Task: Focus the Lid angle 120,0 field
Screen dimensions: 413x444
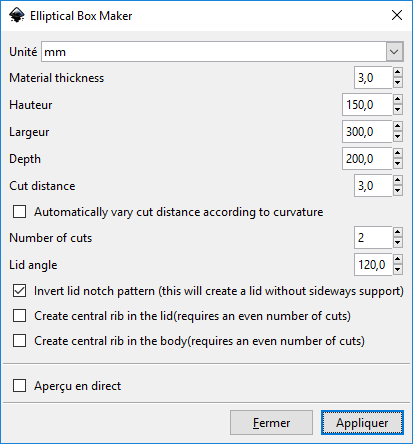Action: tap(373, 265)
